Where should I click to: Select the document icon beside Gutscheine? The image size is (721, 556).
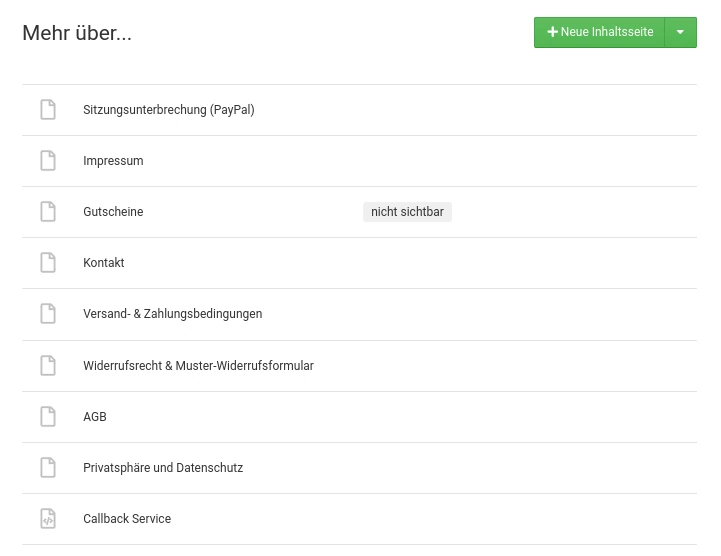[48, 212]
